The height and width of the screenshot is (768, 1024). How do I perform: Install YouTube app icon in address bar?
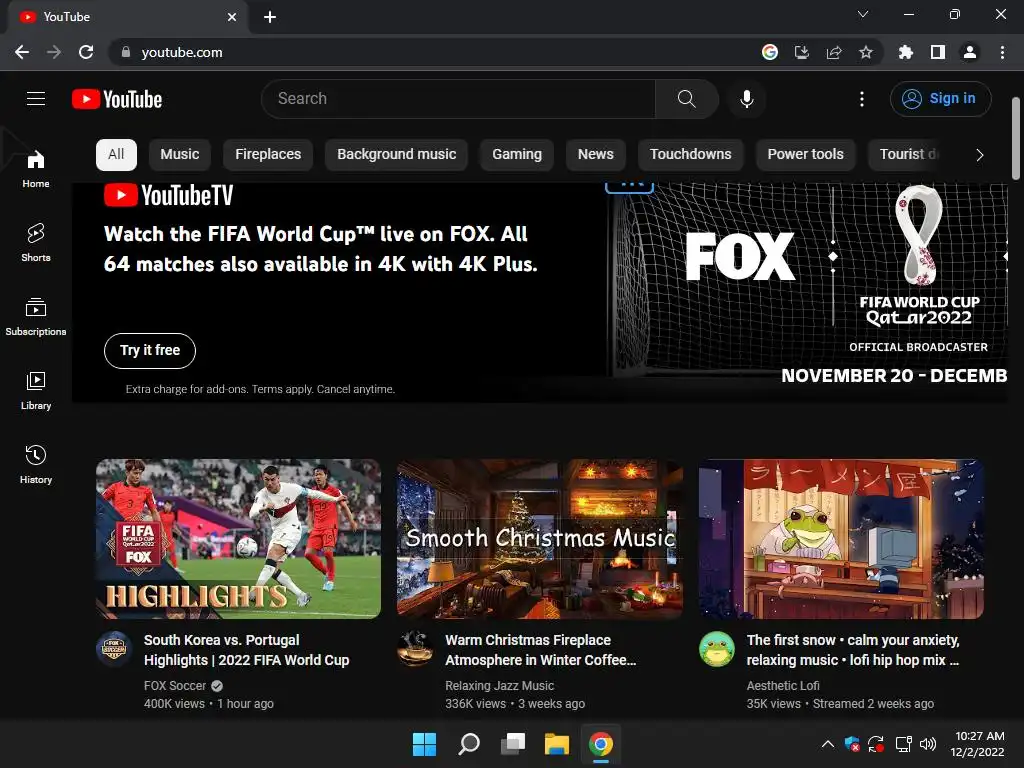point(801,52)
